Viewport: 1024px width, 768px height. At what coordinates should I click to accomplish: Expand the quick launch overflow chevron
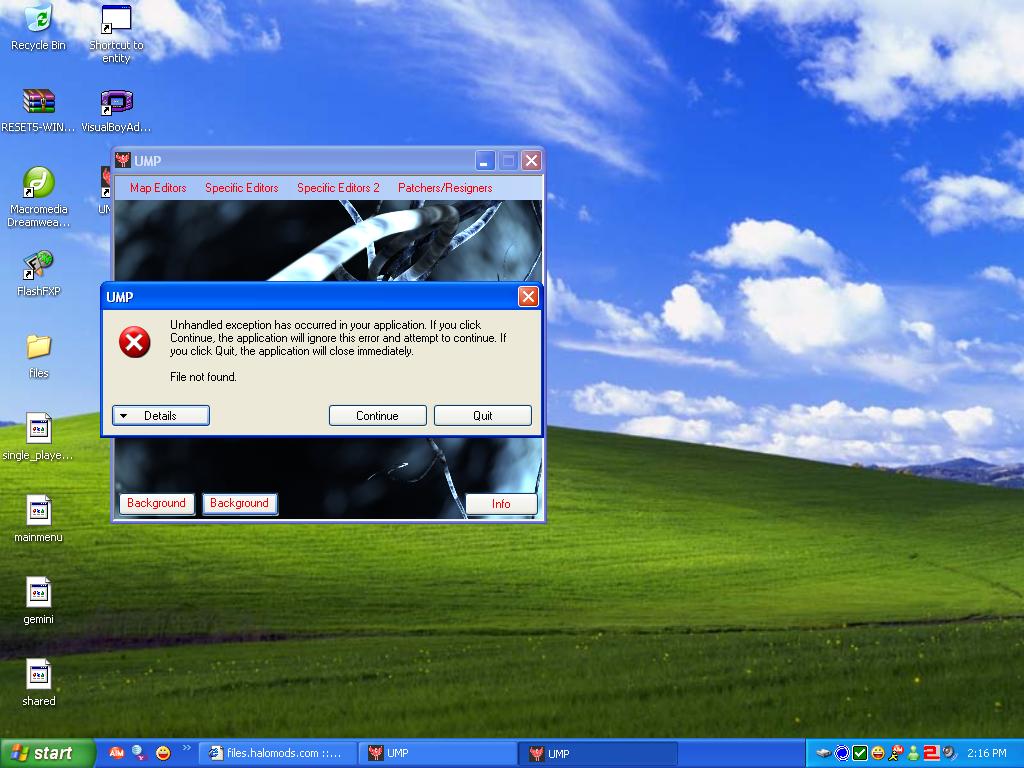pyautogui.click(x=187, y=748)
